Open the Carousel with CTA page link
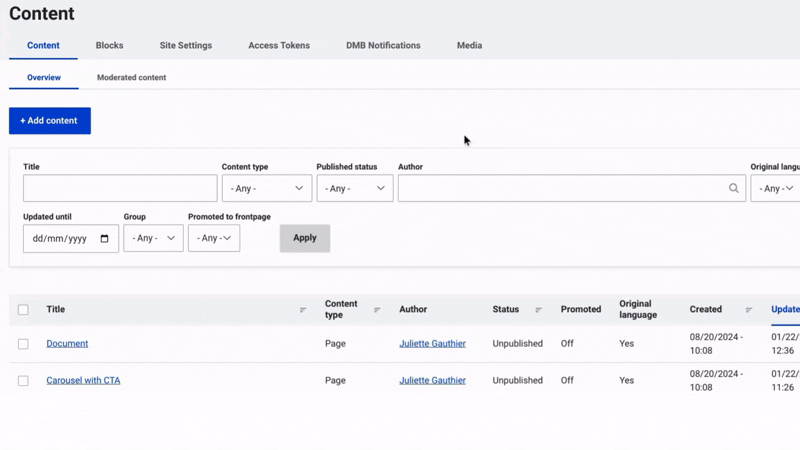Viewport: 800px width, 450px height. 83,380
